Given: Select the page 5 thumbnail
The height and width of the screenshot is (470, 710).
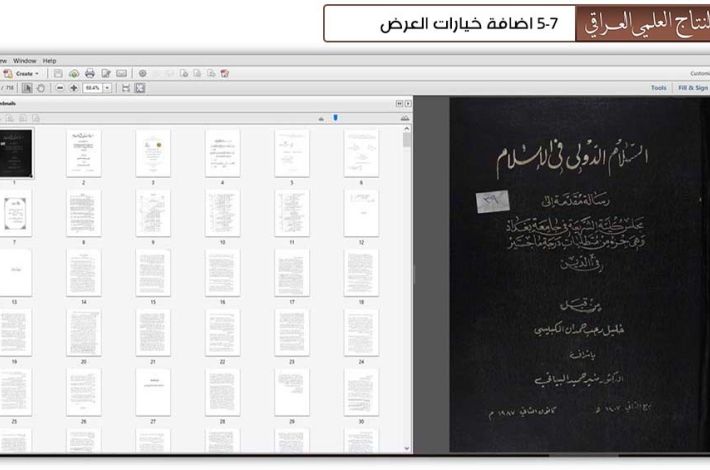Looking at the screenshot, I should click(x=292, y=153).
